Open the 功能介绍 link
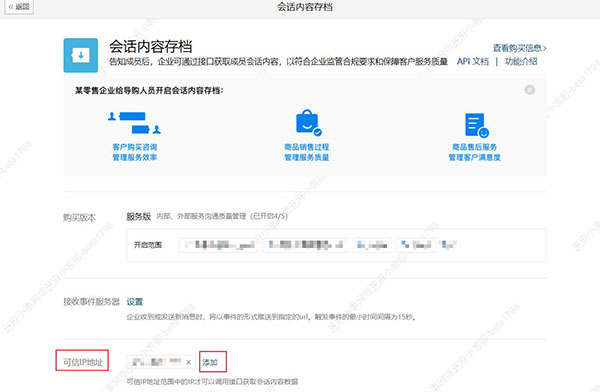Viewport: 600px width, 392px height. click(x=521, y=61)
